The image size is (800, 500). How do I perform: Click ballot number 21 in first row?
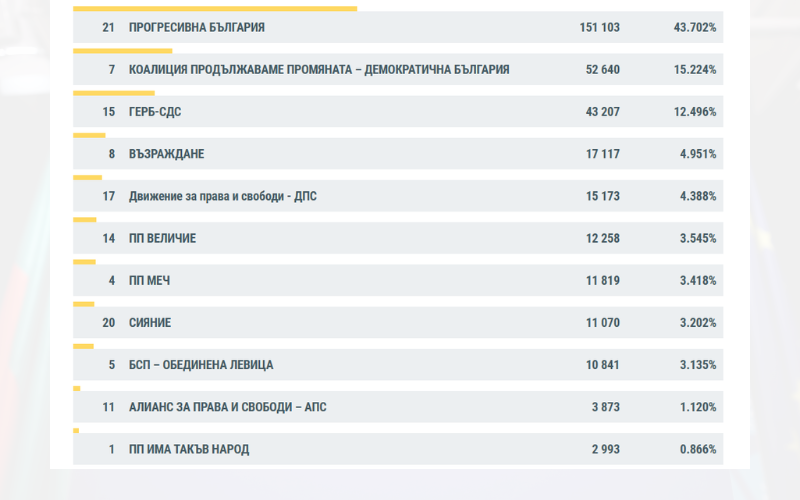coord(109,28)
